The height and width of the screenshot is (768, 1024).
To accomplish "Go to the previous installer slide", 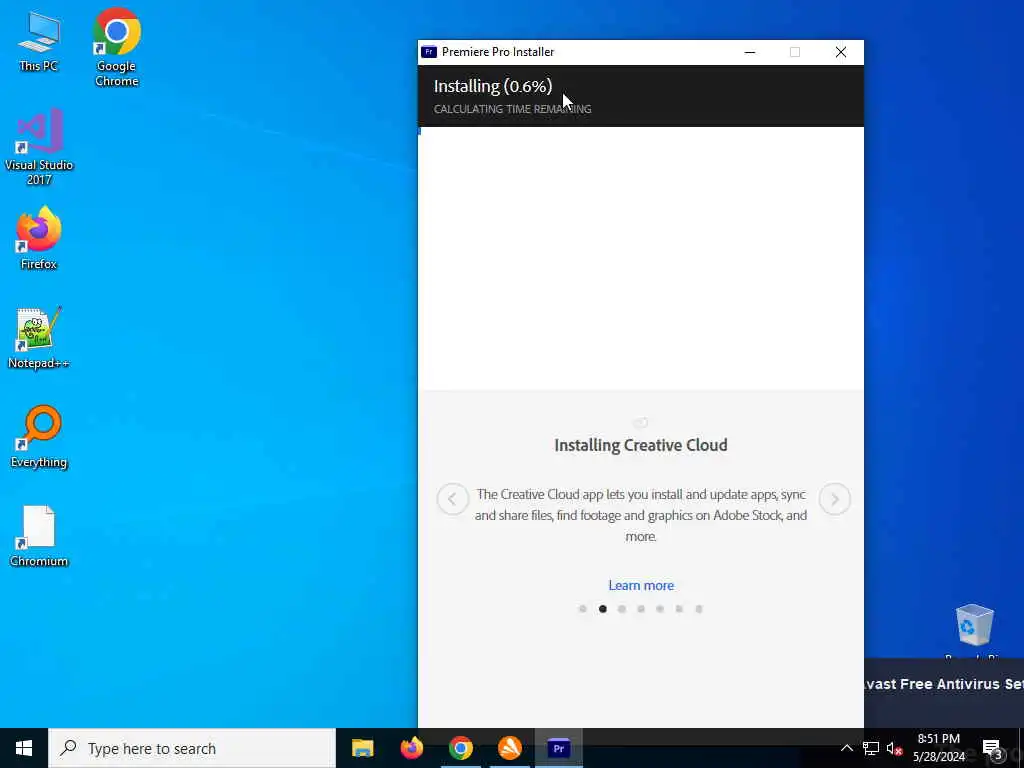I will coord(453,499).
